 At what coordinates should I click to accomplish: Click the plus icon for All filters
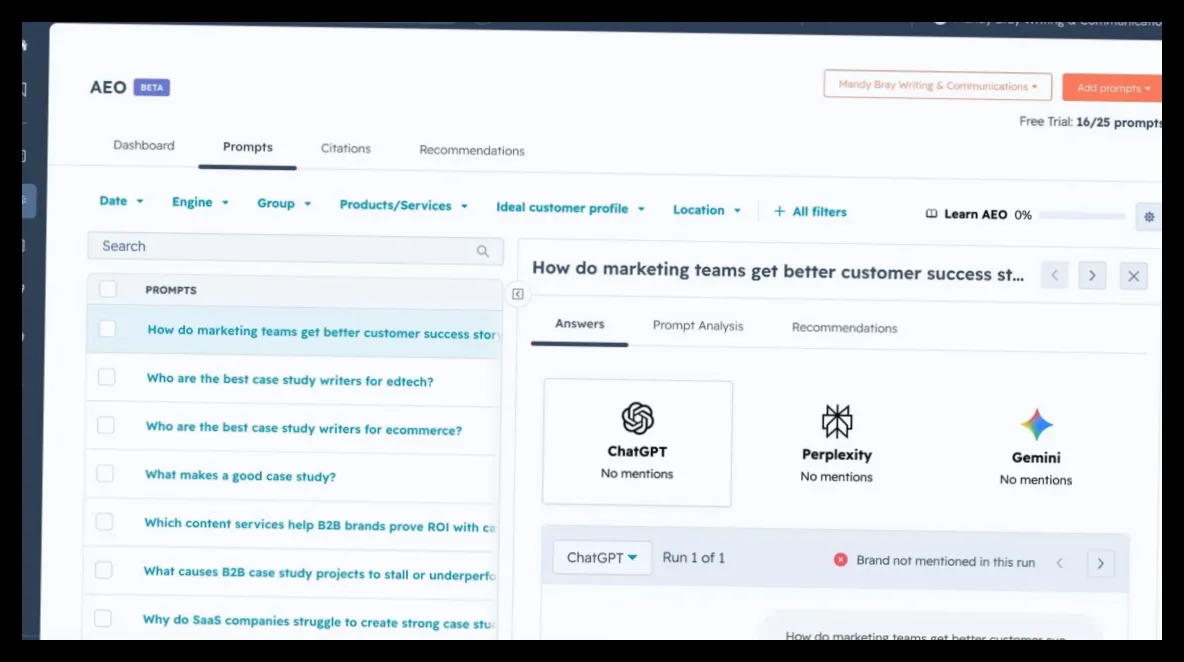click(779, 211)
